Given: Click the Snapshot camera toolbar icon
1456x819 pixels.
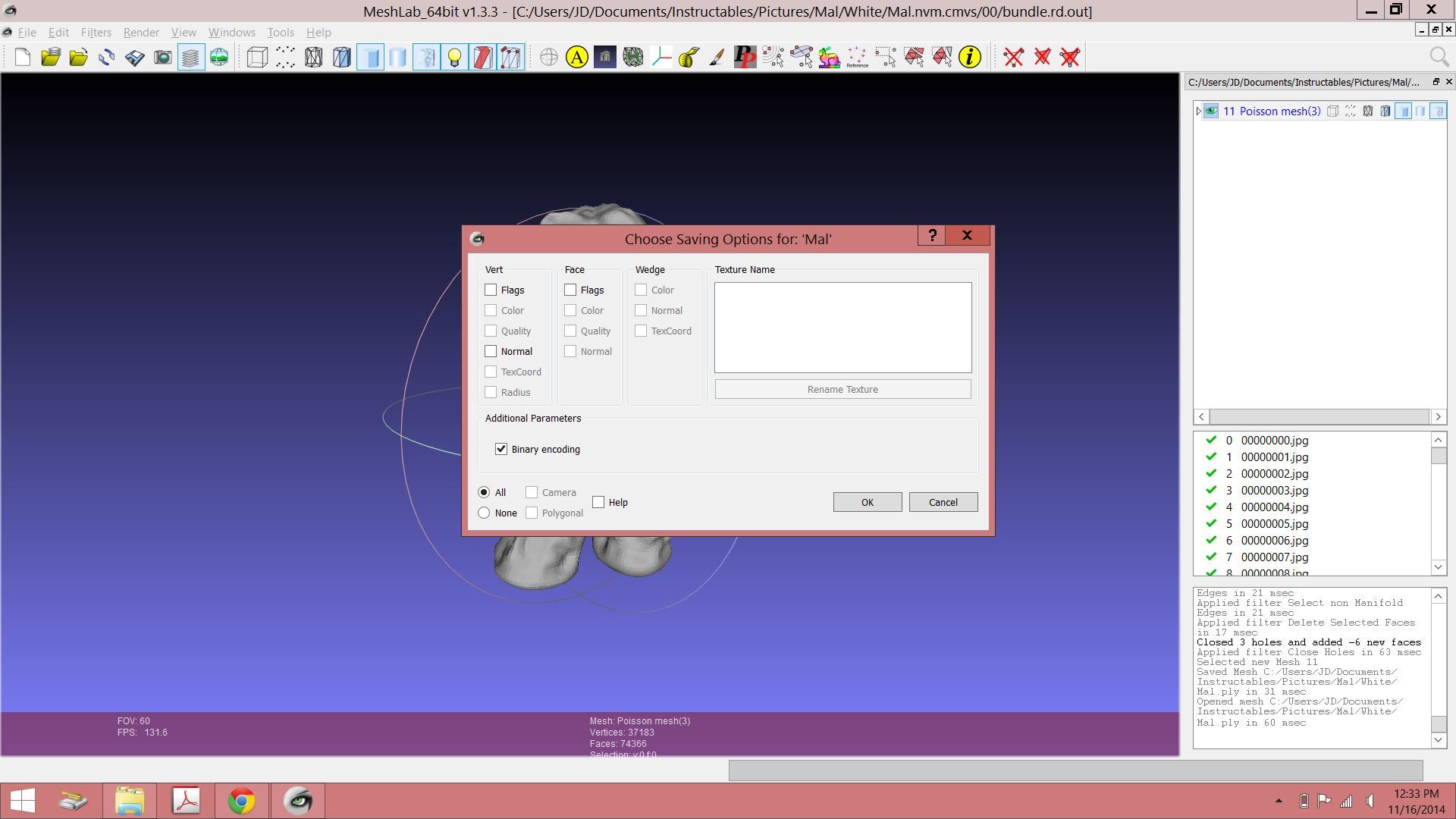Looking at the screenshot, I should pyautogui.click(x=162, y=58).
